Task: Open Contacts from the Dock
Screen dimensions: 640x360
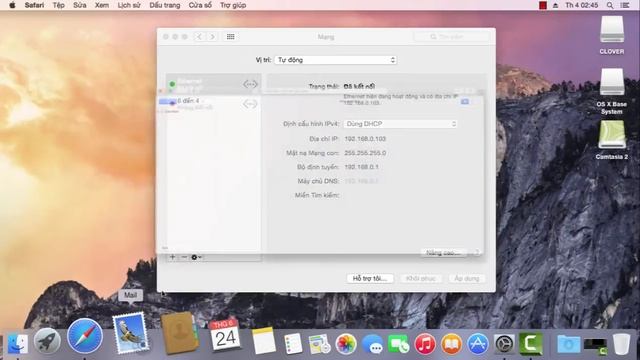Action: [180, 333]
